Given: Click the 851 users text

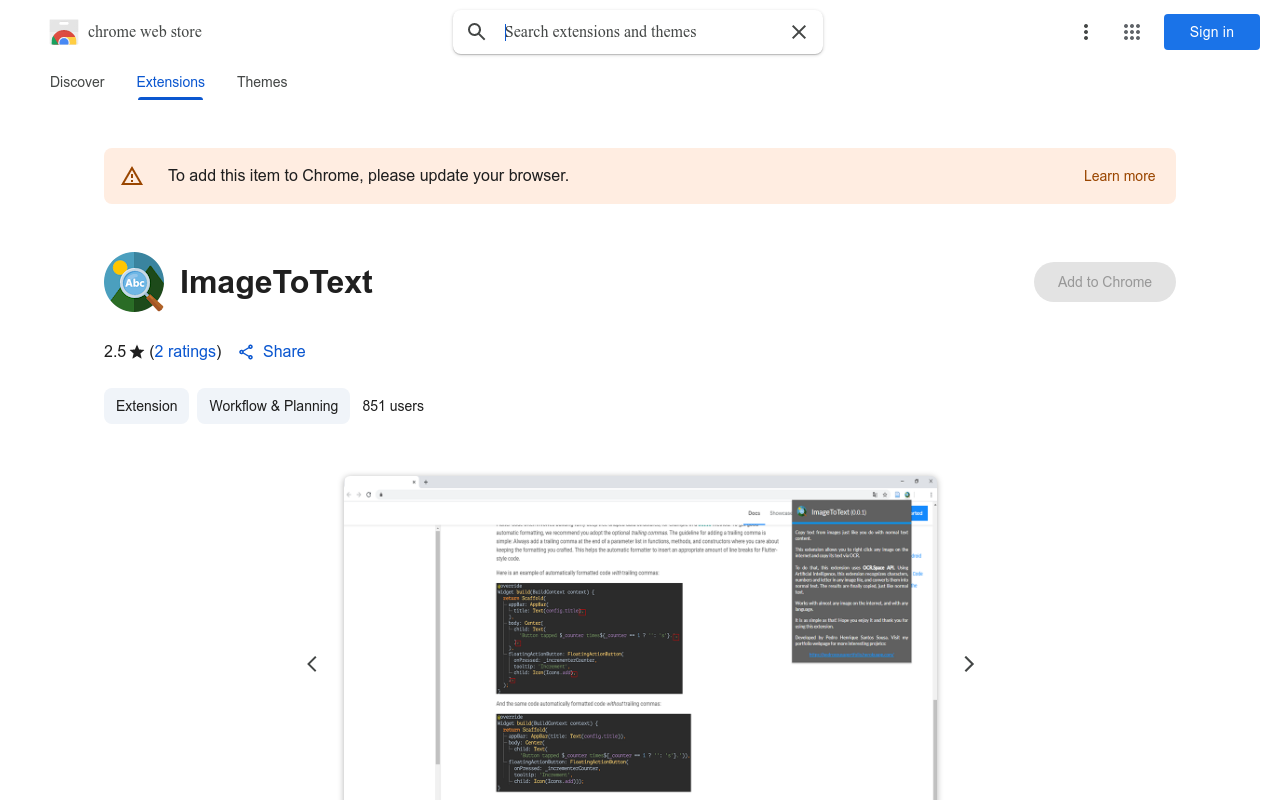Looking at the screenshot, I should click(393, 406).
